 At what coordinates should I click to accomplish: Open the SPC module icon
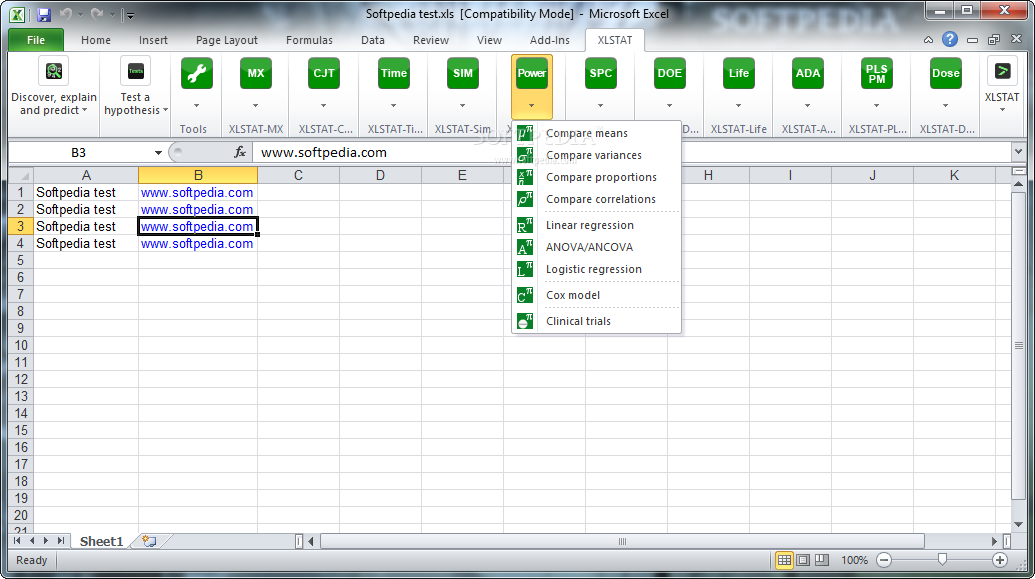coord(601,73)
